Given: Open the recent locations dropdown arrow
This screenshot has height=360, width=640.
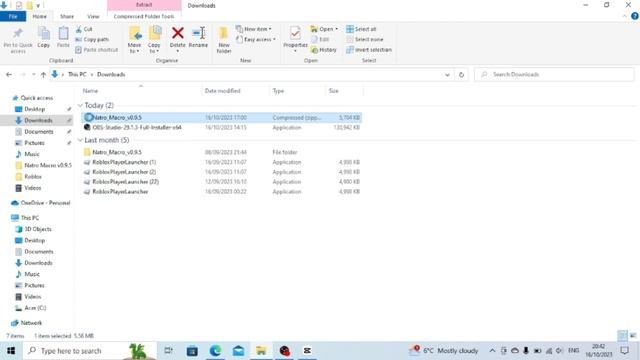Looking at the screenshot, I should pos(33,75).
